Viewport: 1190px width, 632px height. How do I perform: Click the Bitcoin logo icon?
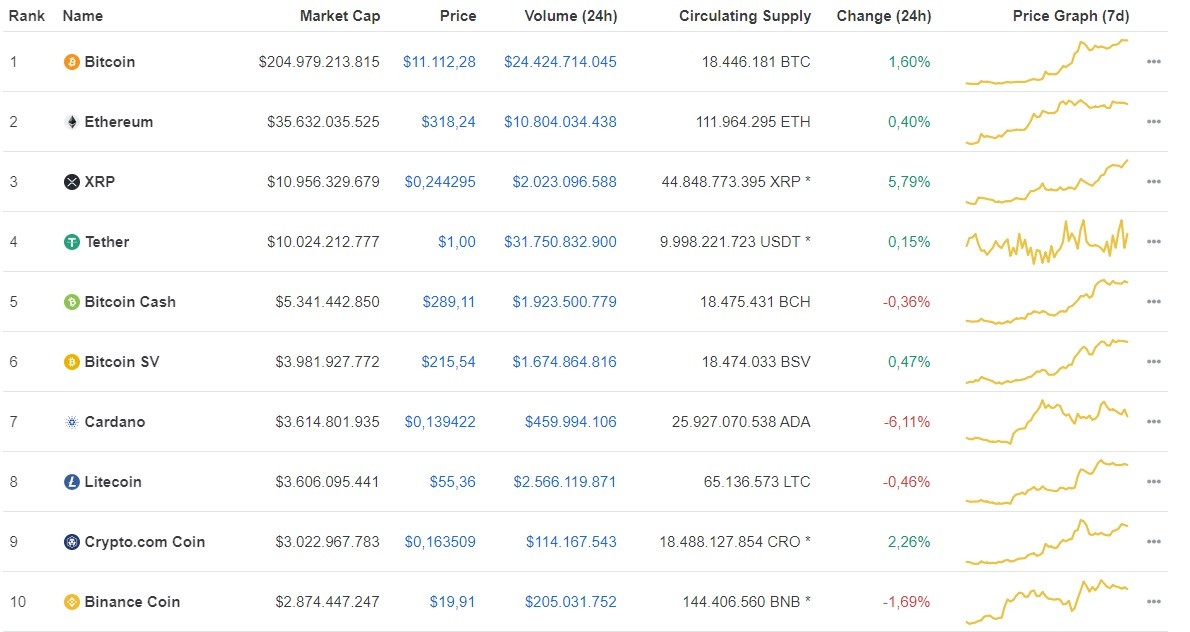[70, 61]
